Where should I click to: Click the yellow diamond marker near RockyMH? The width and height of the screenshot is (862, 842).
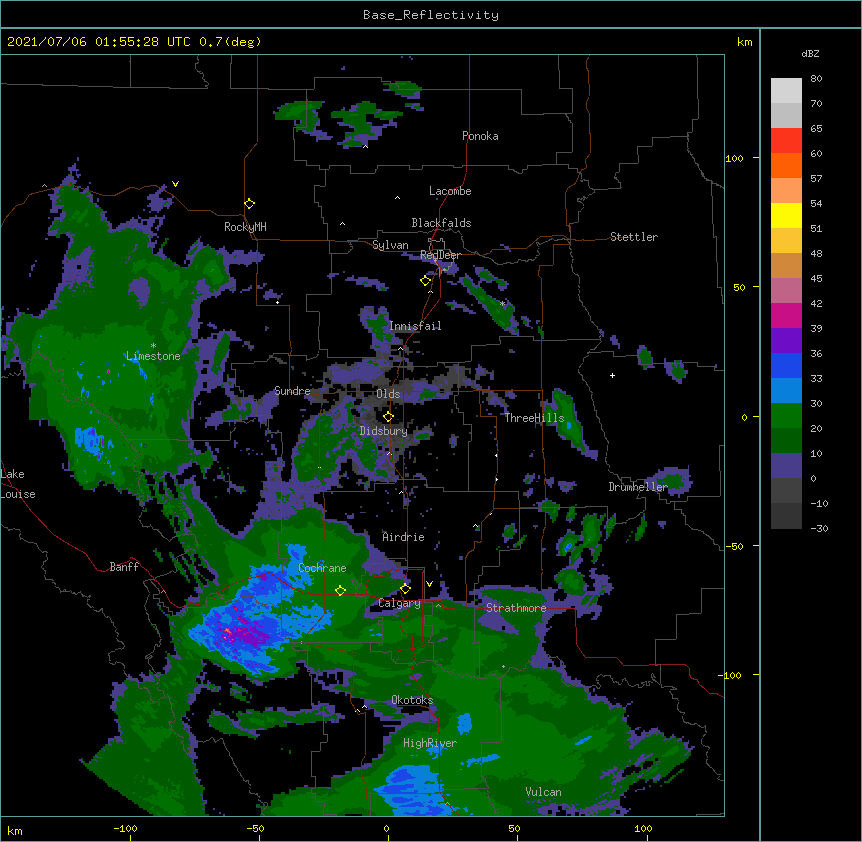pos(250,204)
